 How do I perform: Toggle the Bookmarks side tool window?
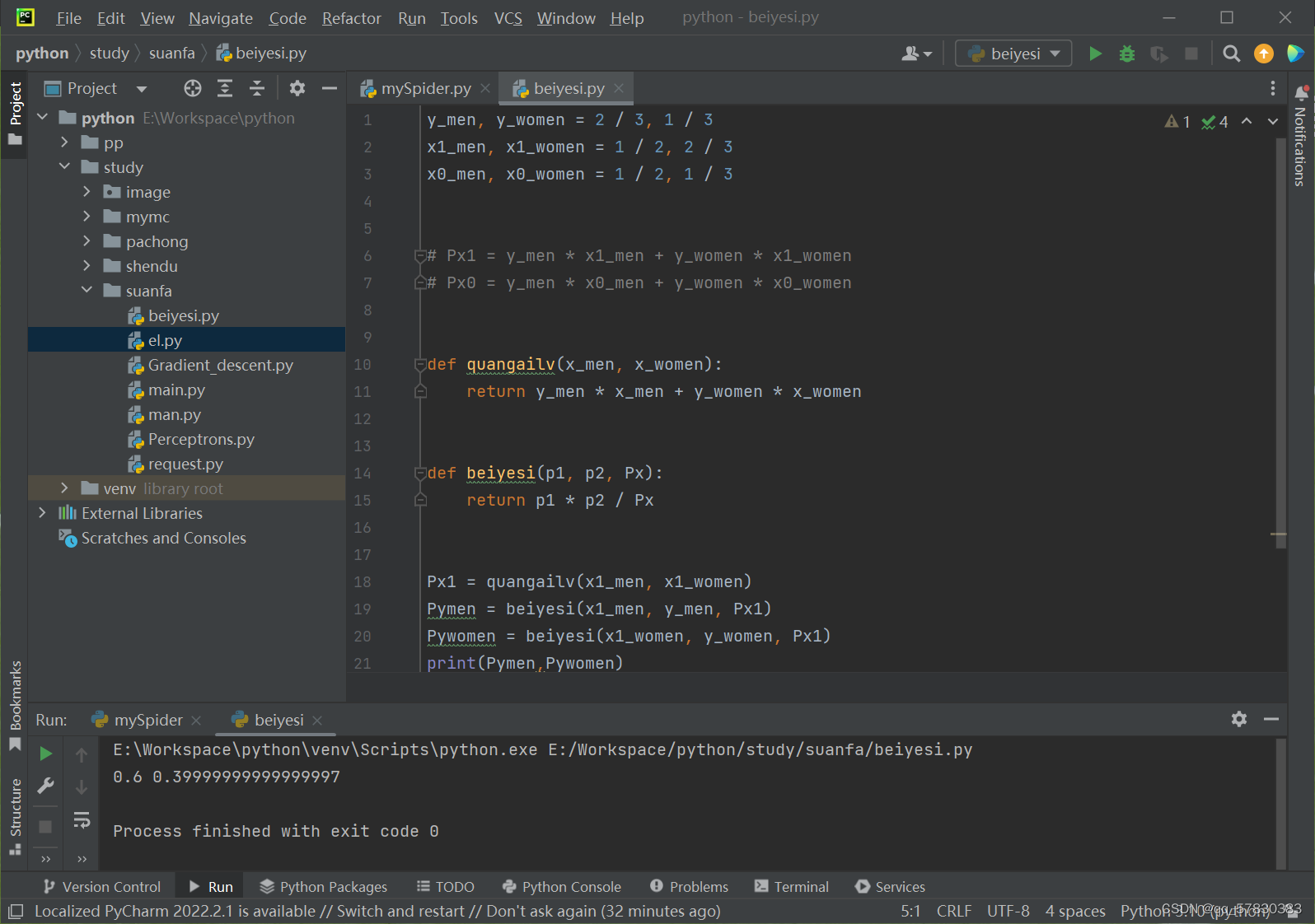click(15, 705)
